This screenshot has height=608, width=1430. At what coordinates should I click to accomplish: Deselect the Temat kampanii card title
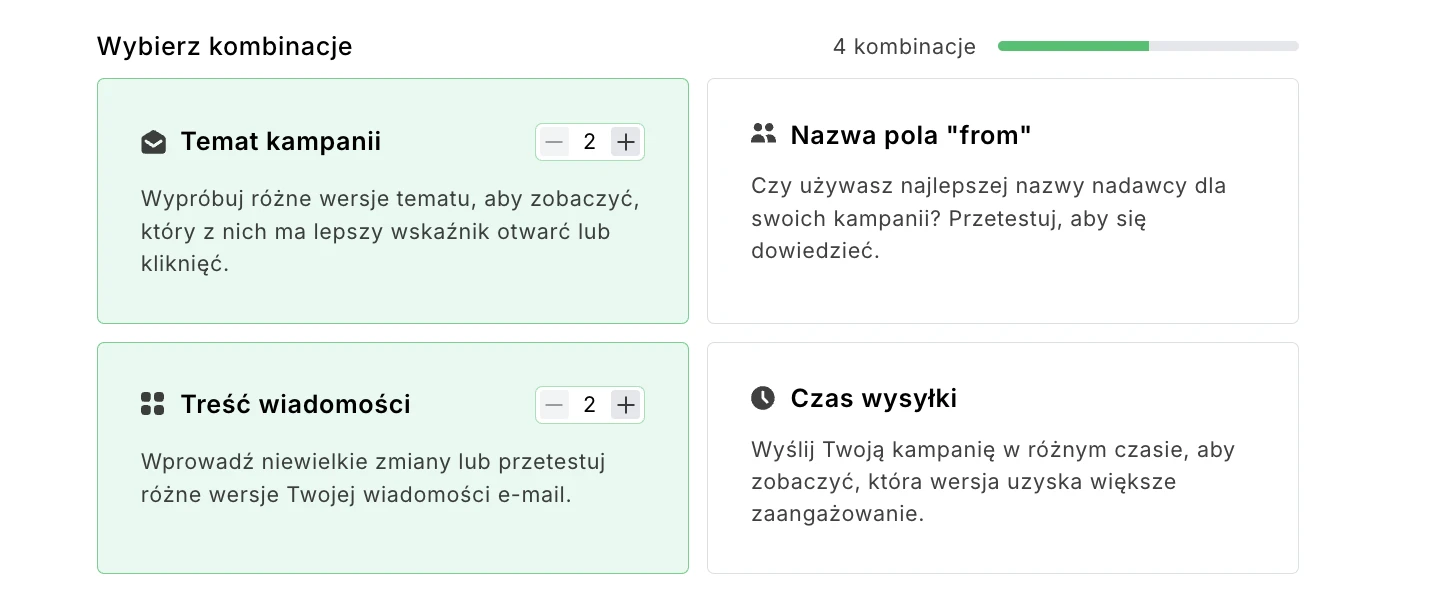(x=281, y=142)
